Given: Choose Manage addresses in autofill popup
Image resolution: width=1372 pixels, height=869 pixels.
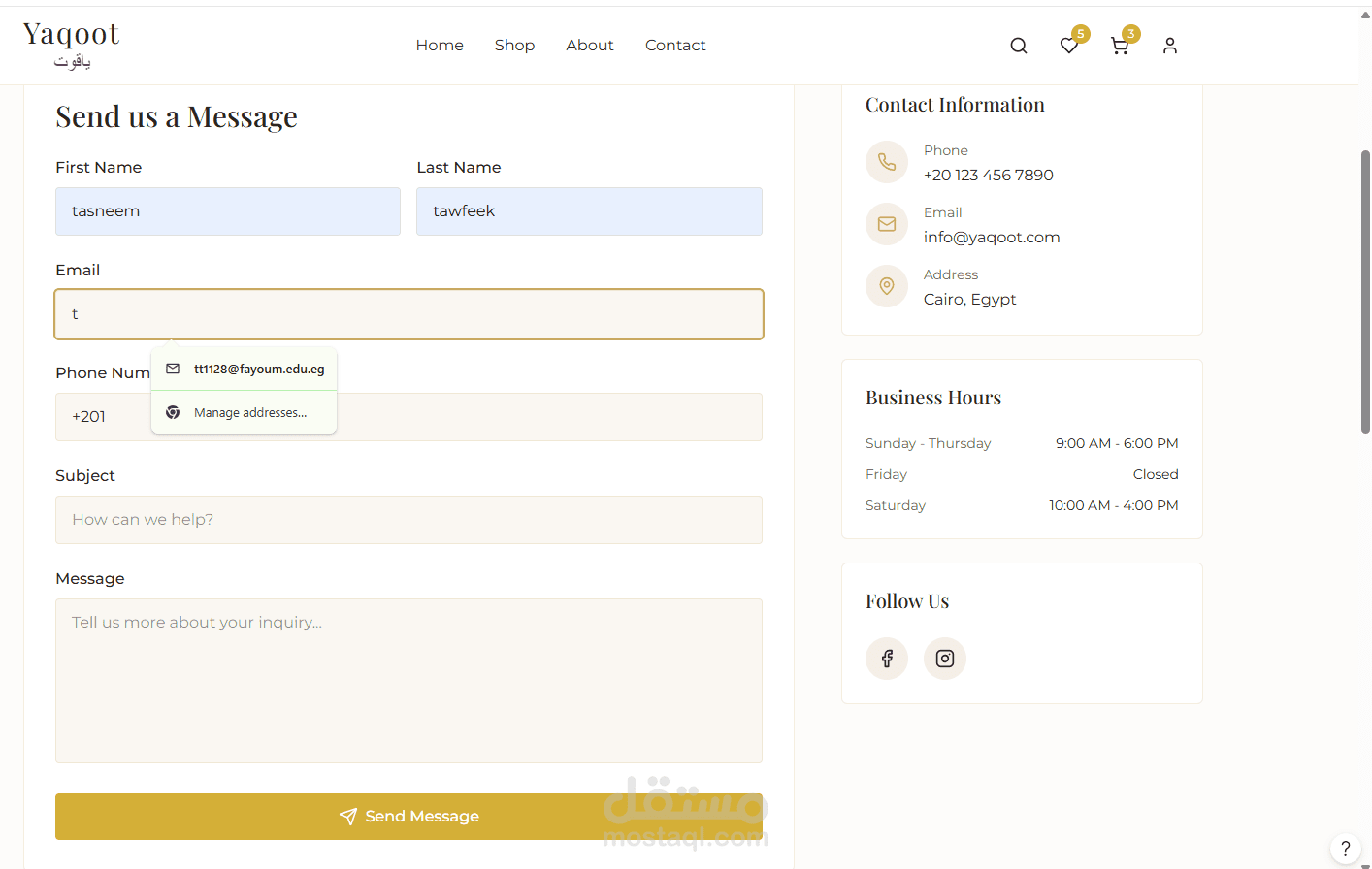Looking at the screenshot, I should pyautogui.click(x=245, y=412).
